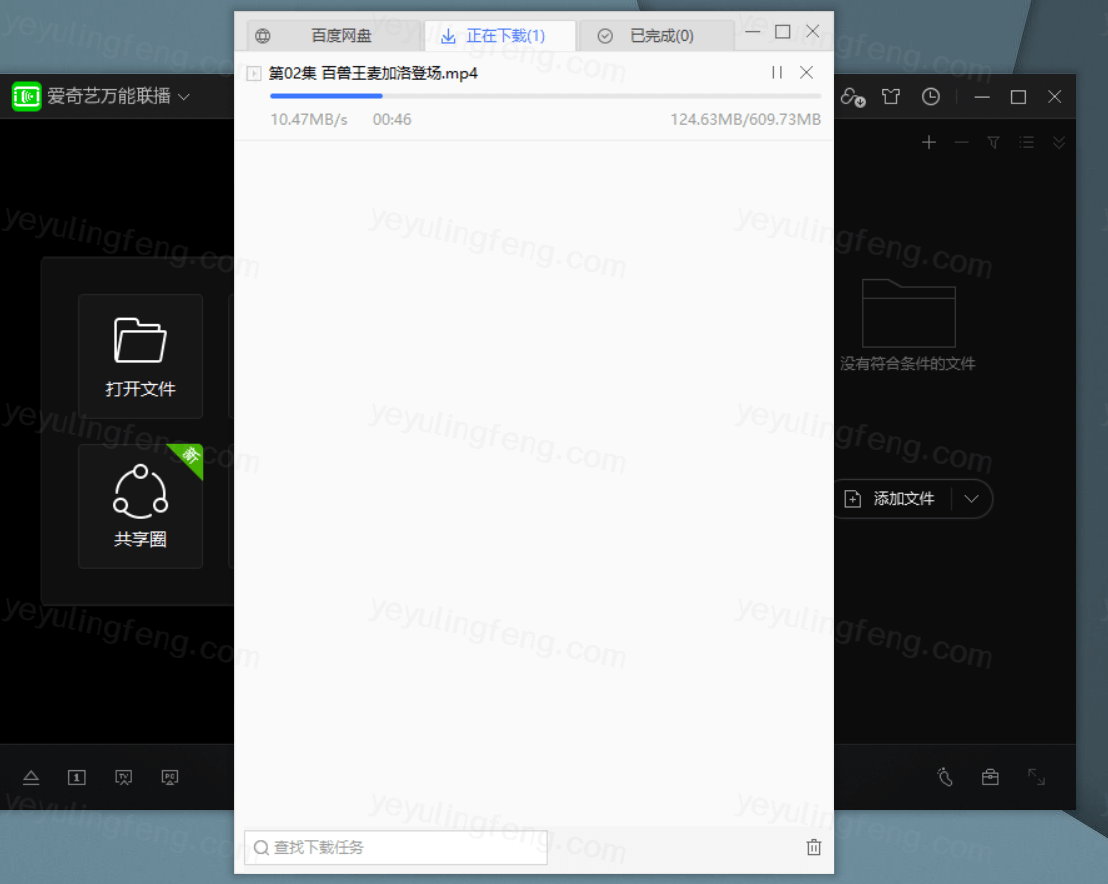Toggle fullscreen arrows icon in player
The image size is (1108, 884).
pos(1037,777)
